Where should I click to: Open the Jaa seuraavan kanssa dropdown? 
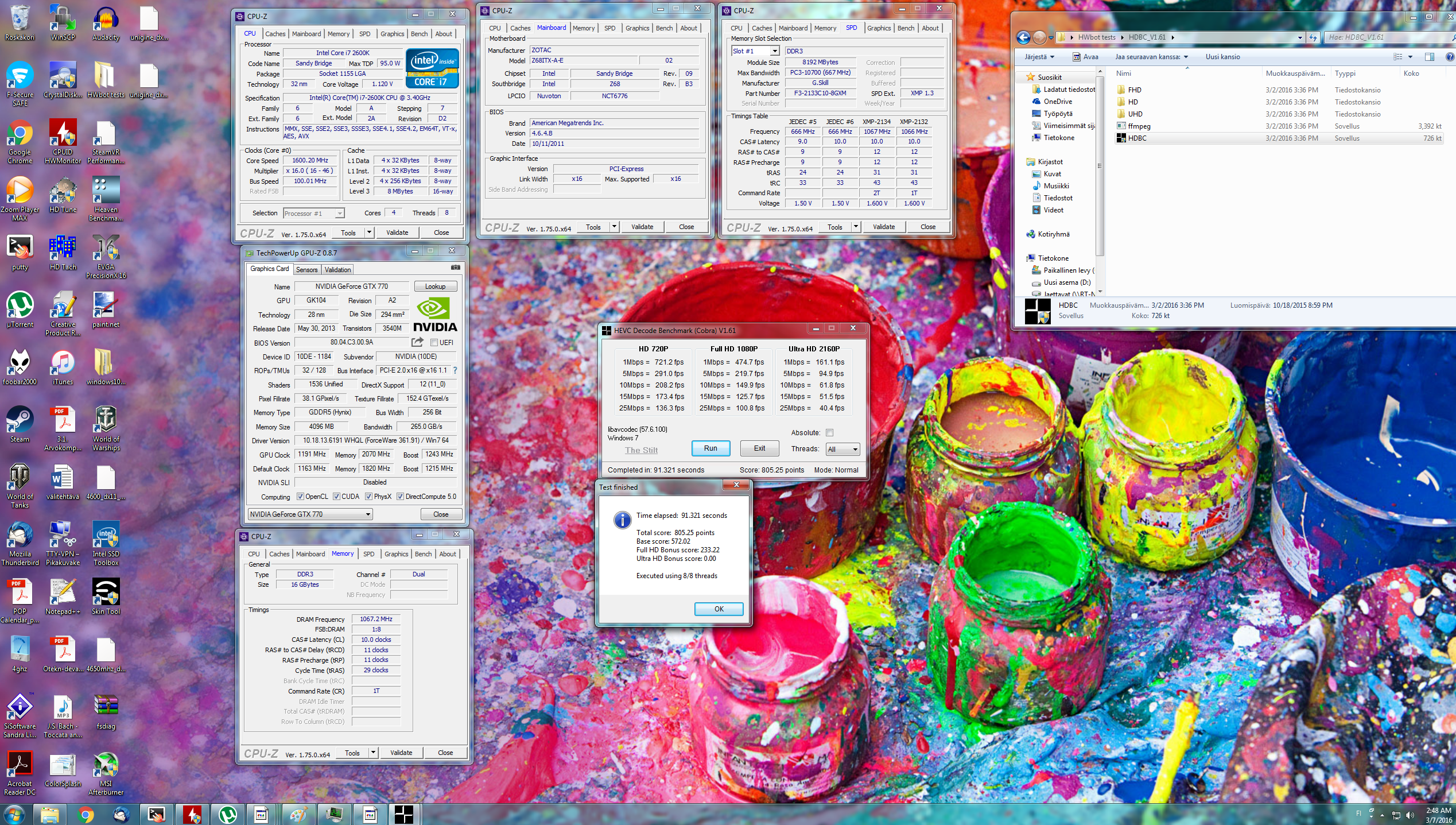pyautogui.click(x=1151, y=57)
